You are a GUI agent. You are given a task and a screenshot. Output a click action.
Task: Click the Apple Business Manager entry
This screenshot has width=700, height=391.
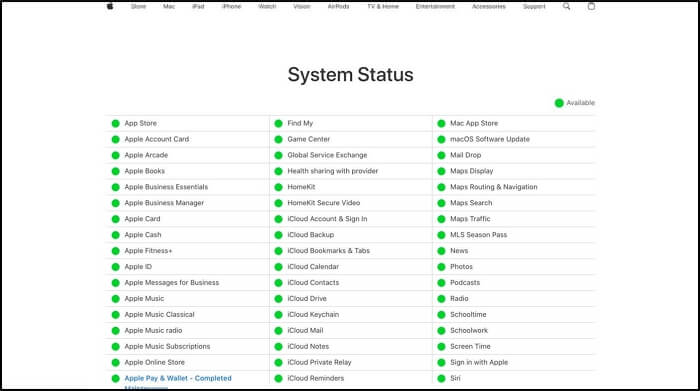coord(164,203)
